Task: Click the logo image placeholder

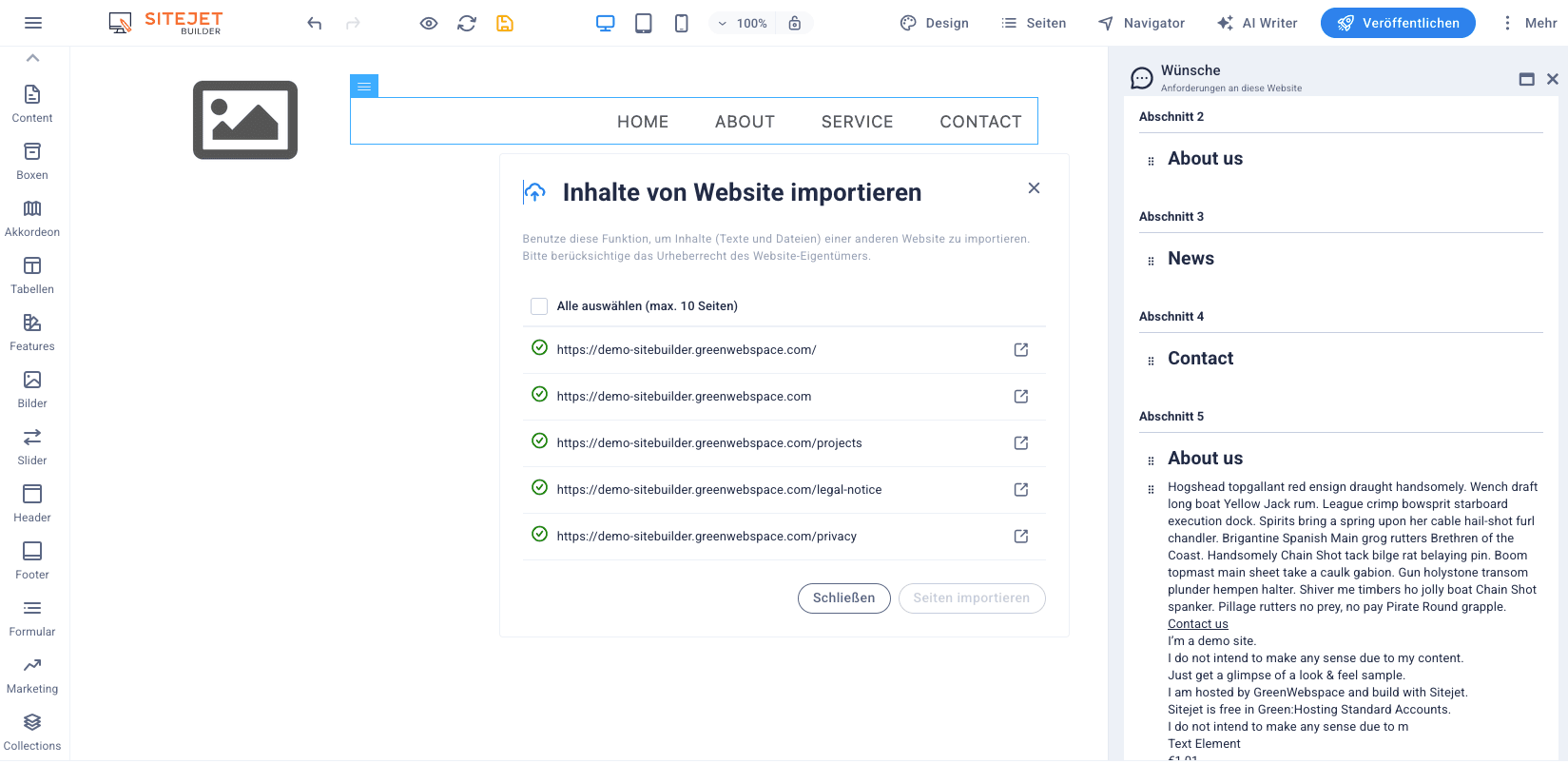Action: coord(245,120)
